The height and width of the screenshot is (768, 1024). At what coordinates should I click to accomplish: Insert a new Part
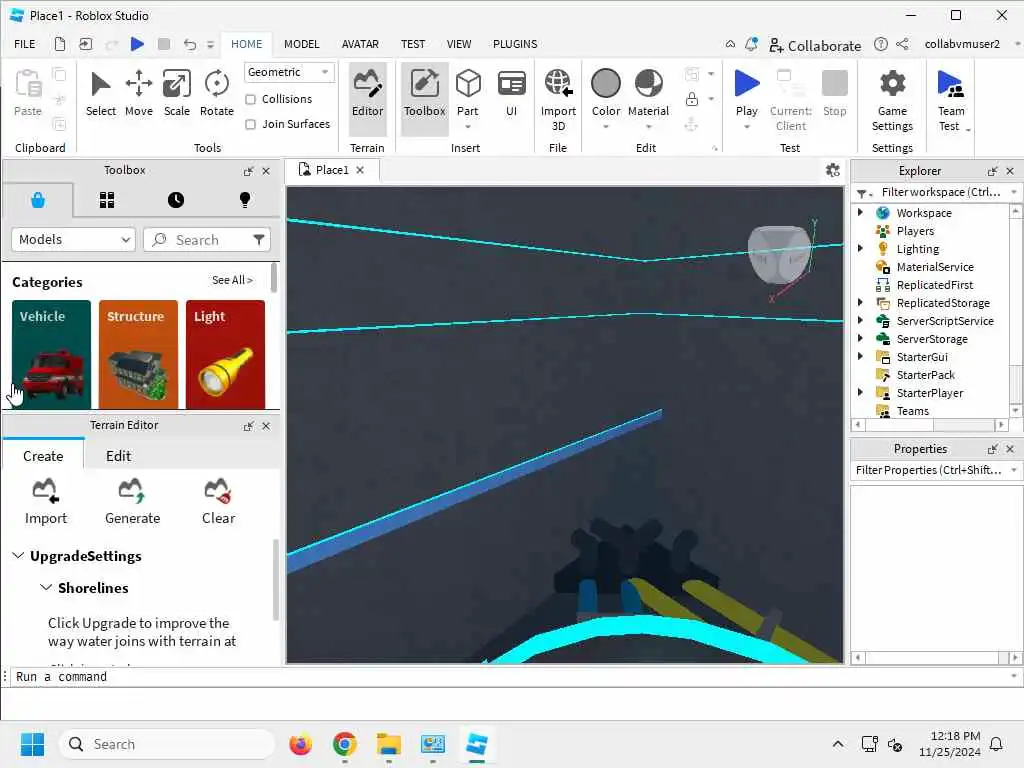point(468,94)
